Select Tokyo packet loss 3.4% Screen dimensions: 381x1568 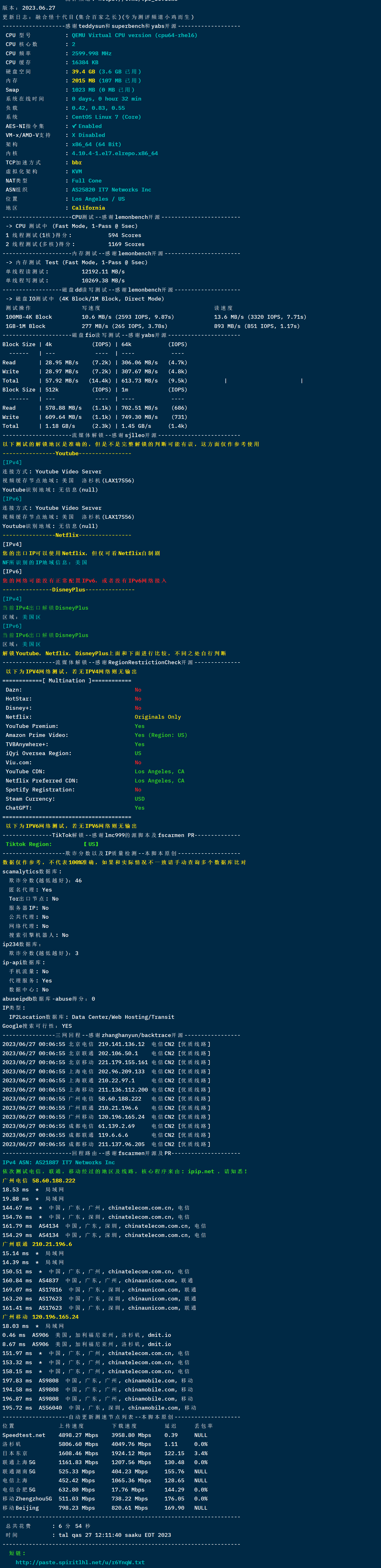(201, 1453)
